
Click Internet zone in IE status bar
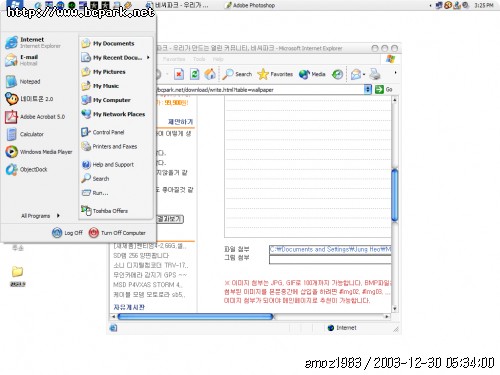coord(342,328)
